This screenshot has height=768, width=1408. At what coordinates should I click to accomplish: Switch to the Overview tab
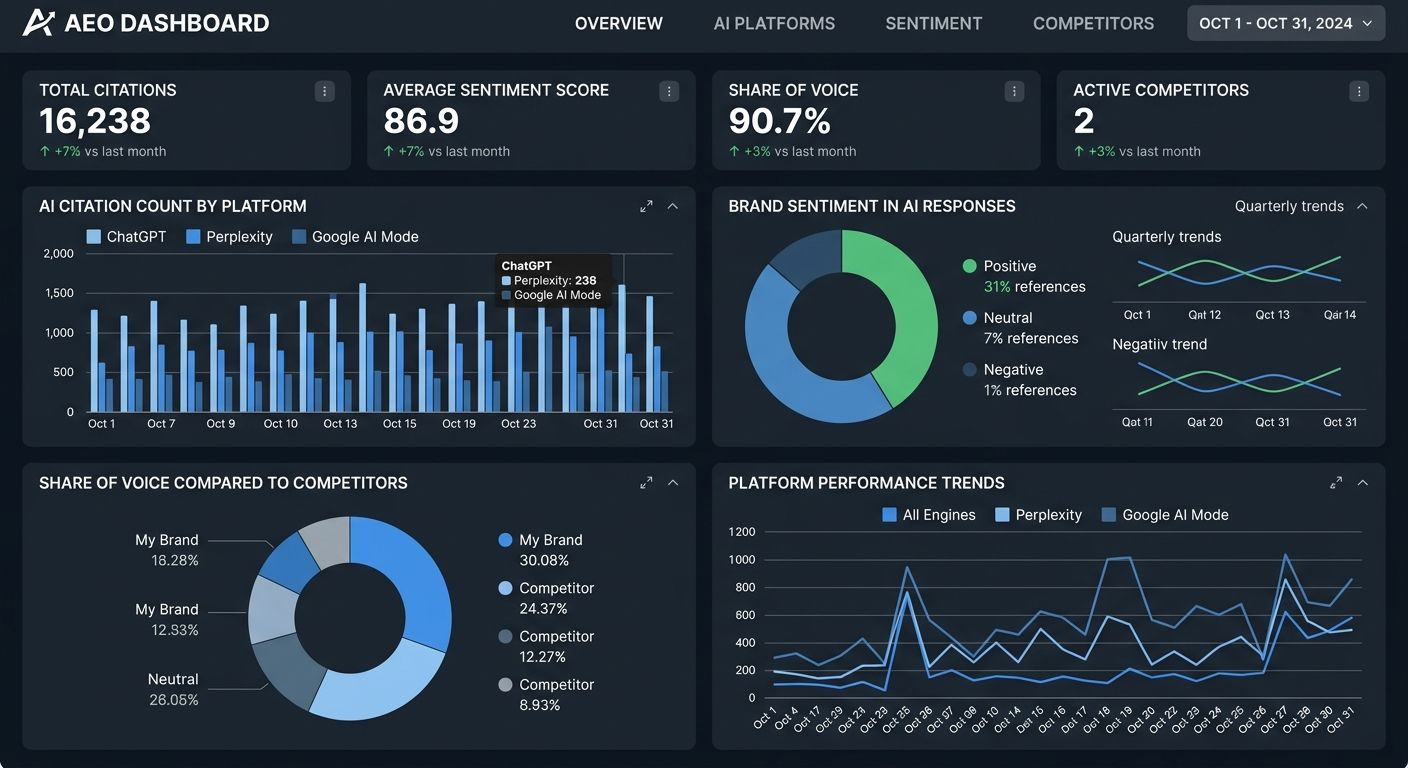pos(618,23)
